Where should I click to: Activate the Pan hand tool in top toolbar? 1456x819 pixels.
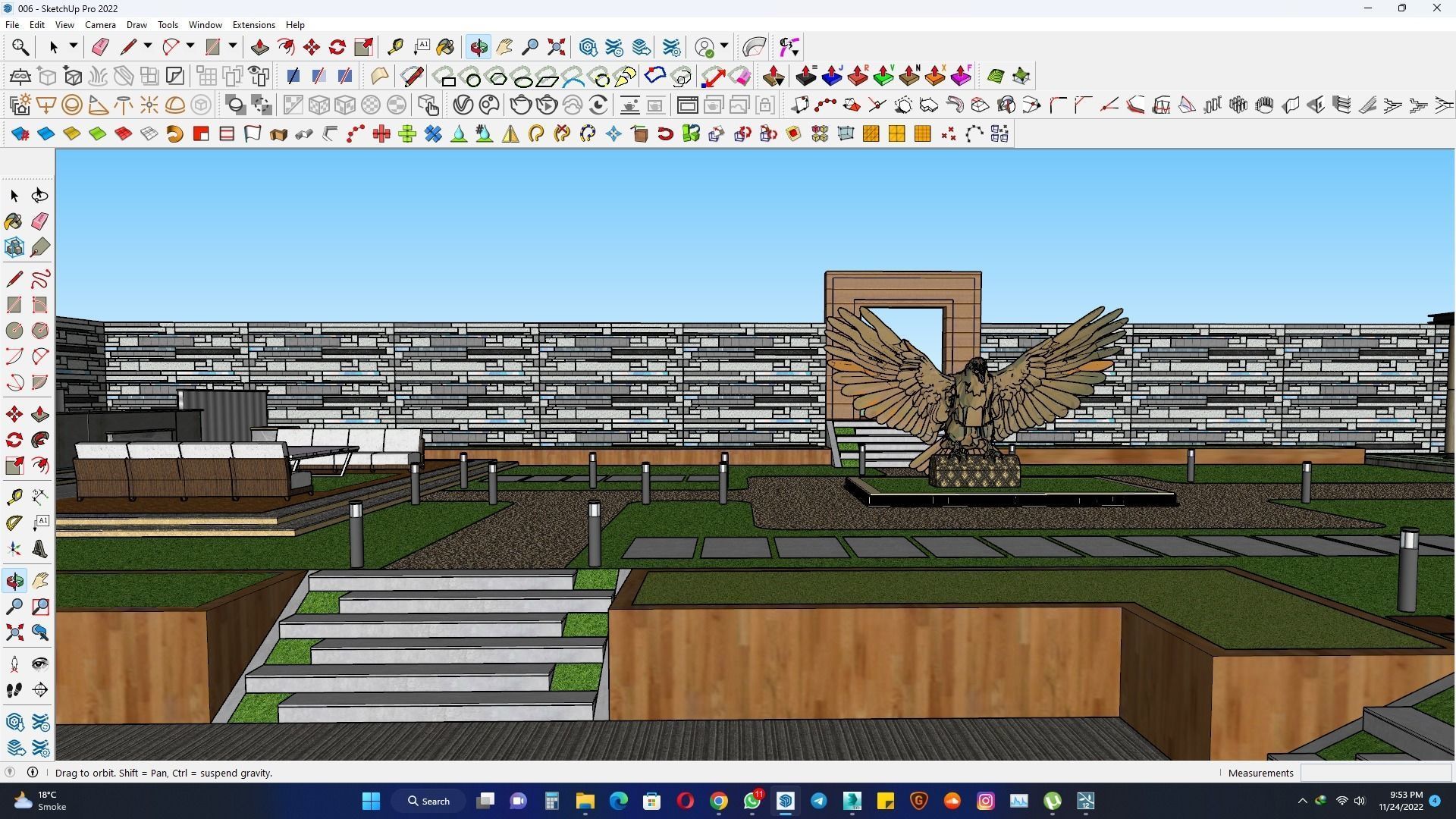click(504, 47)
